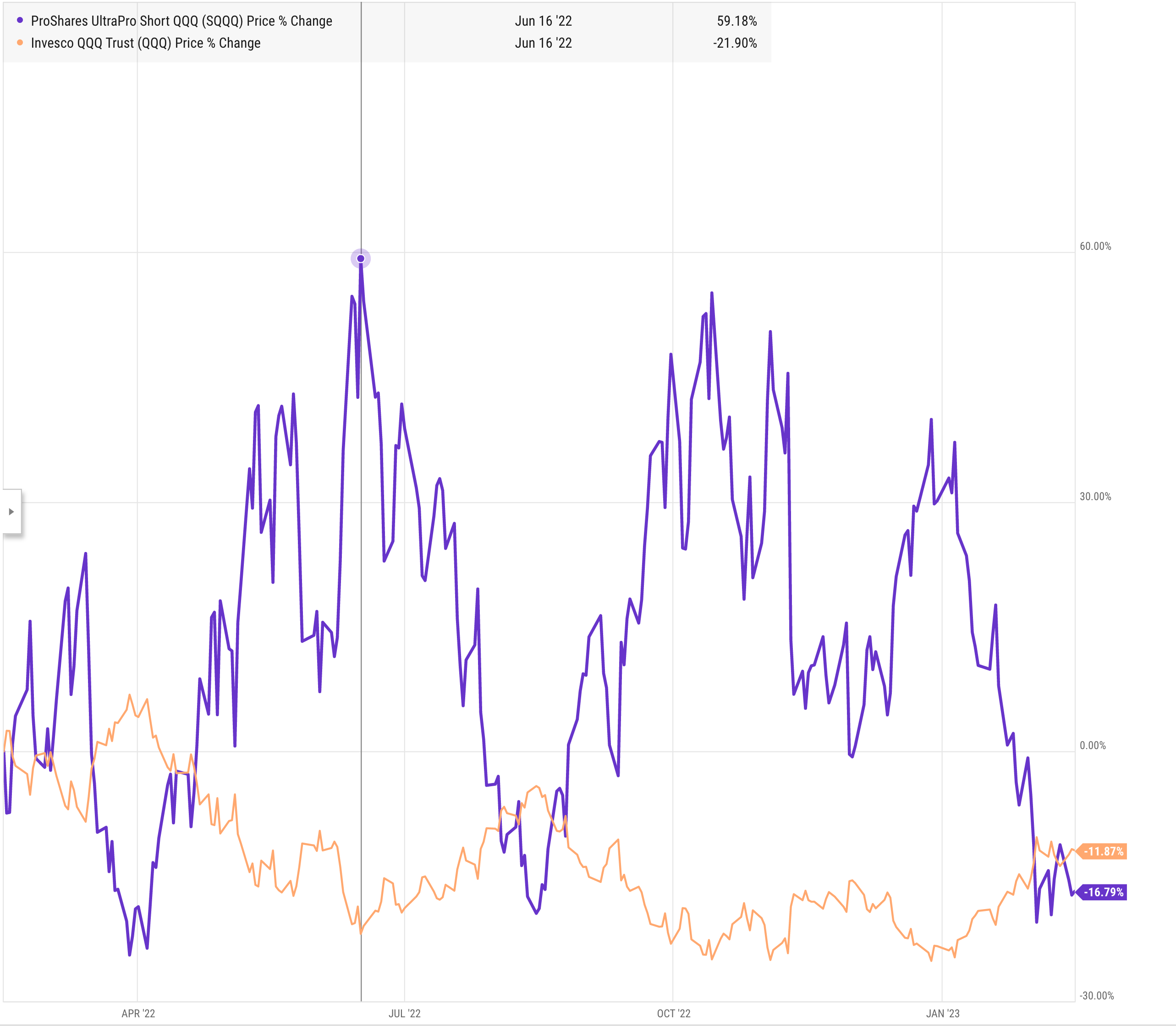Click SQQQ's Jun 16 '22 date cell
Image resolution: width=1176 pixels, height=1026 pixels.
(x=543, y=21)
